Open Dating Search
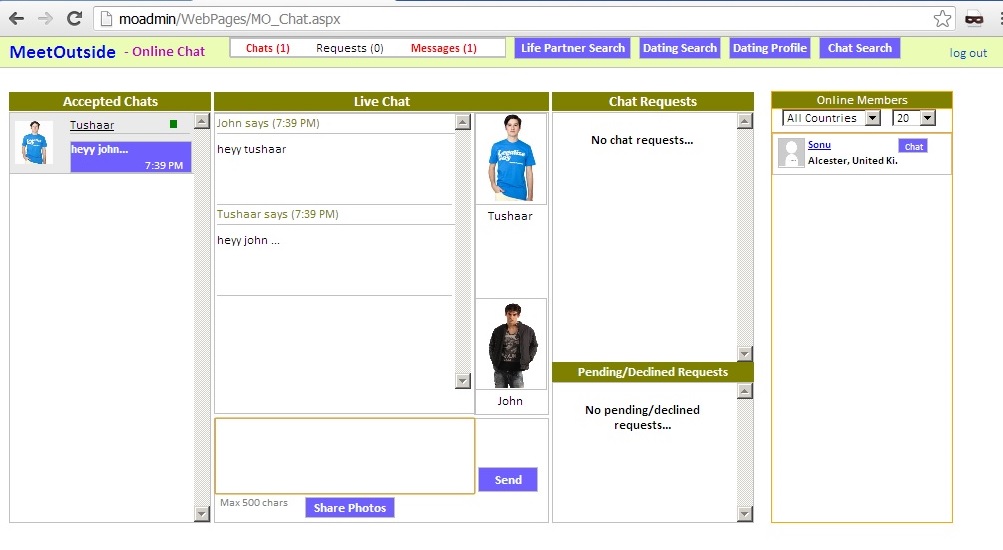The width and height of the screenshot is (1003, 550). pyautogui.click(x=679, y=48)
